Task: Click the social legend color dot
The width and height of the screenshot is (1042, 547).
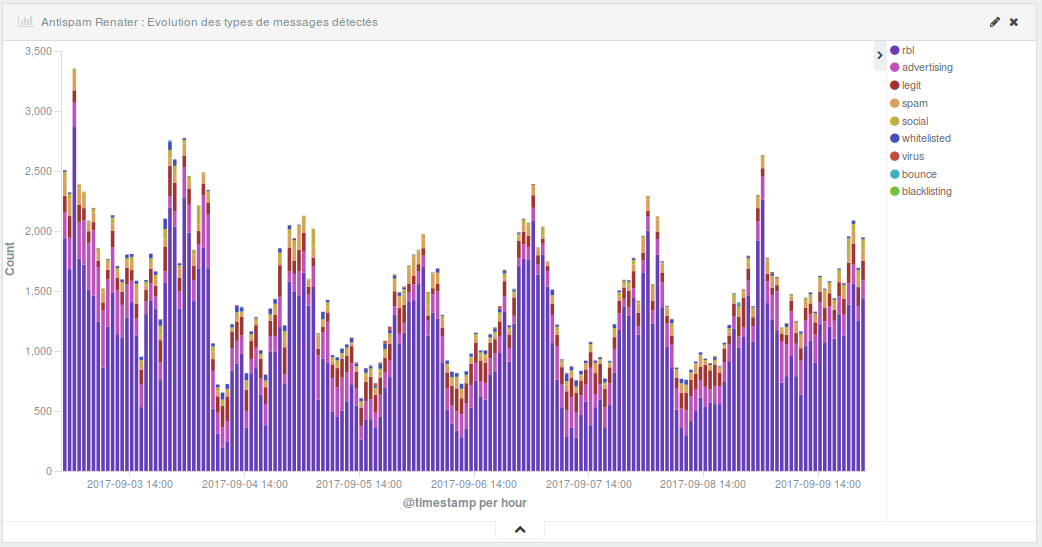Action: point(894,122)
